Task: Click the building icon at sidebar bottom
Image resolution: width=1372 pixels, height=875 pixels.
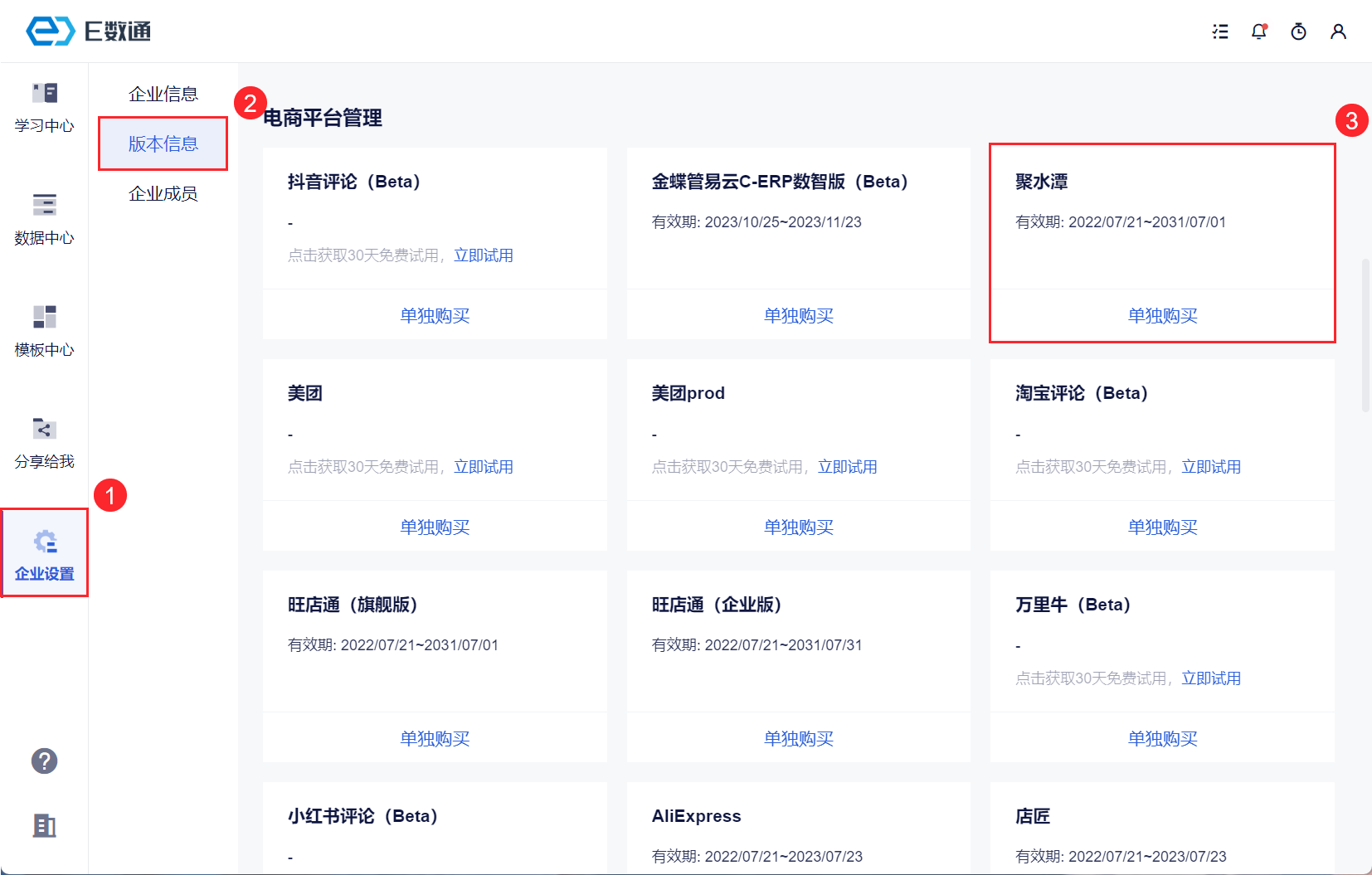Action: (x=44, y=825)
